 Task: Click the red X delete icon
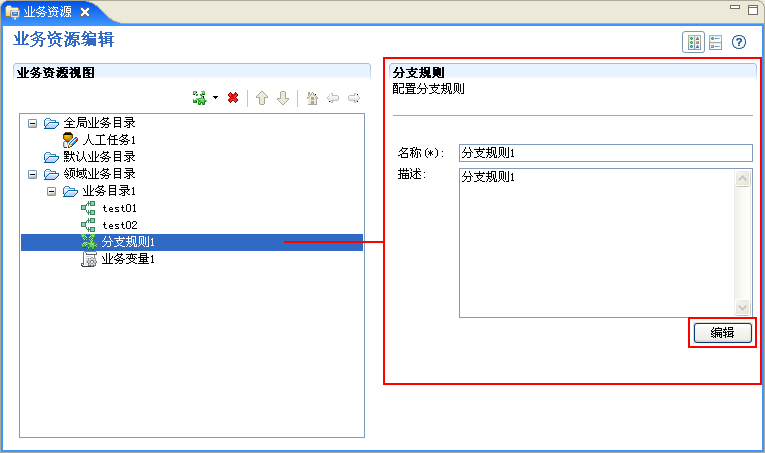click(233, 98)
